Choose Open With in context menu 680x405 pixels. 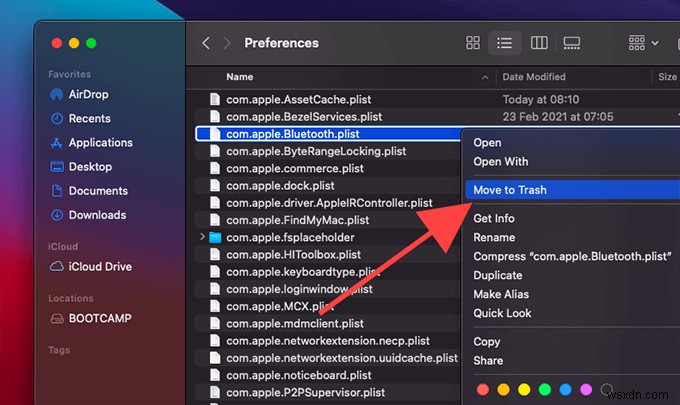point(500,162)
